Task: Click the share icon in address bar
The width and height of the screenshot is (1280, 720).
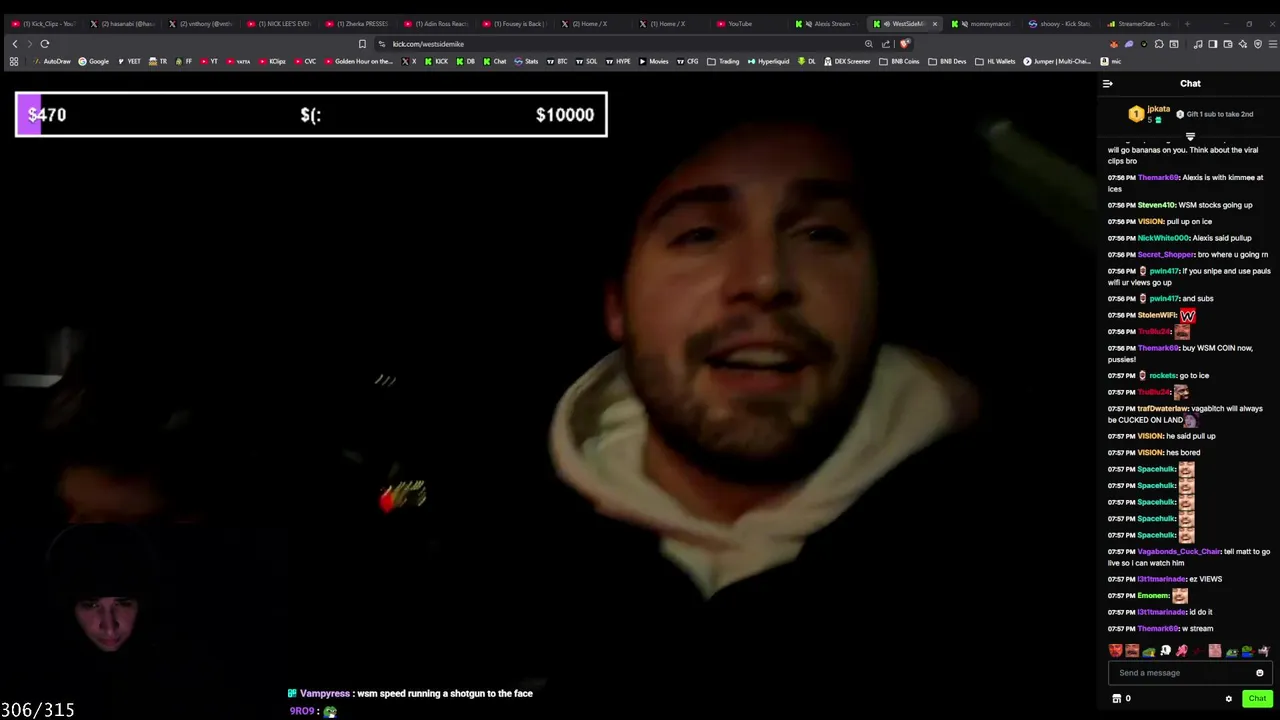Action: pos(886,44)
